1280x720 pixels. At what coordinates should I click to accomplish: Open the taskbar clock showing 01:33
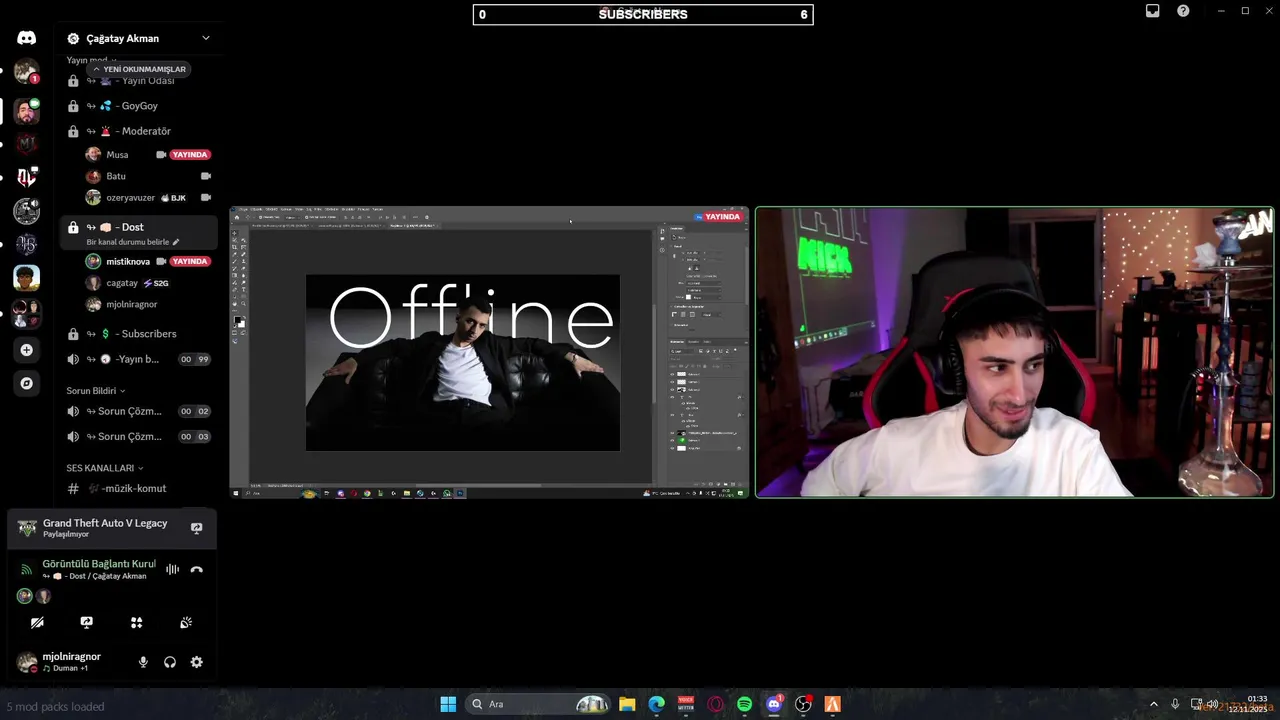click(x=1248, y=704)
